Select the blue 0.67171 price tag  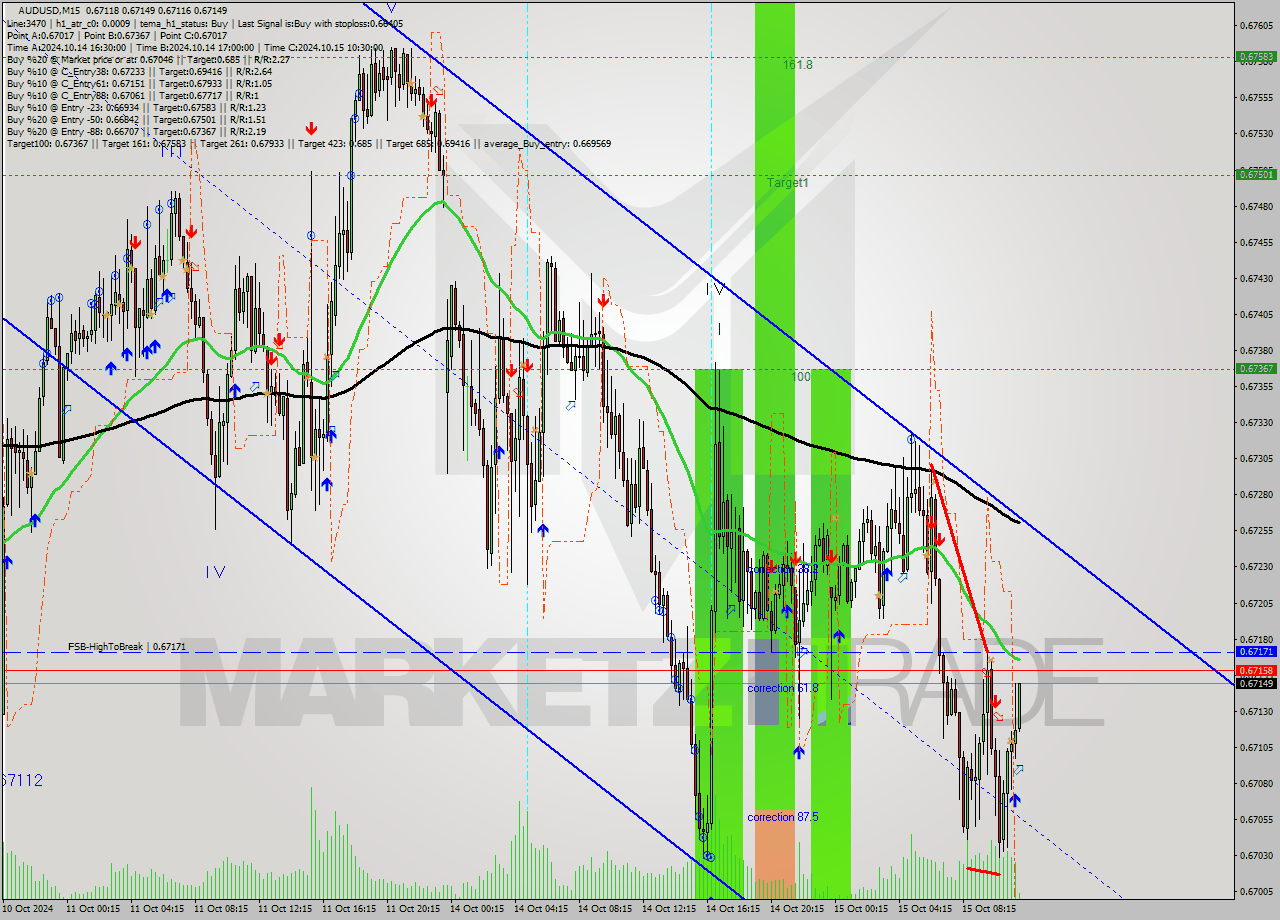[x=1256, y=652]
